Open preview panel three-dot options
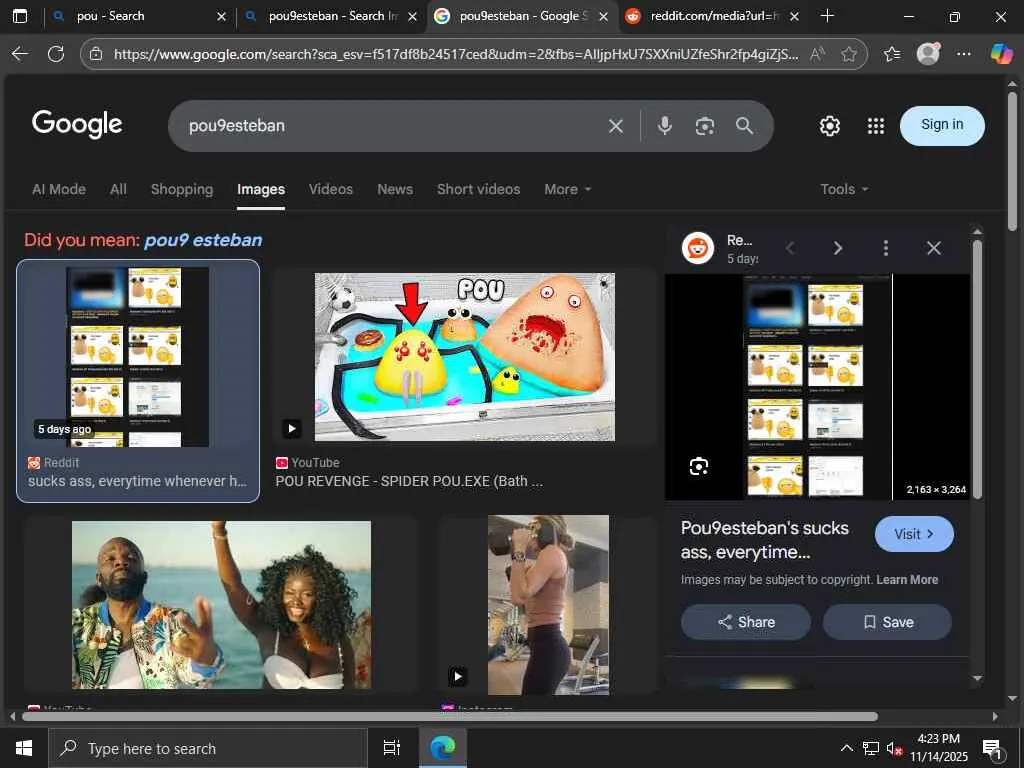This screenshot has width=1024, height=768. point(886,248)
